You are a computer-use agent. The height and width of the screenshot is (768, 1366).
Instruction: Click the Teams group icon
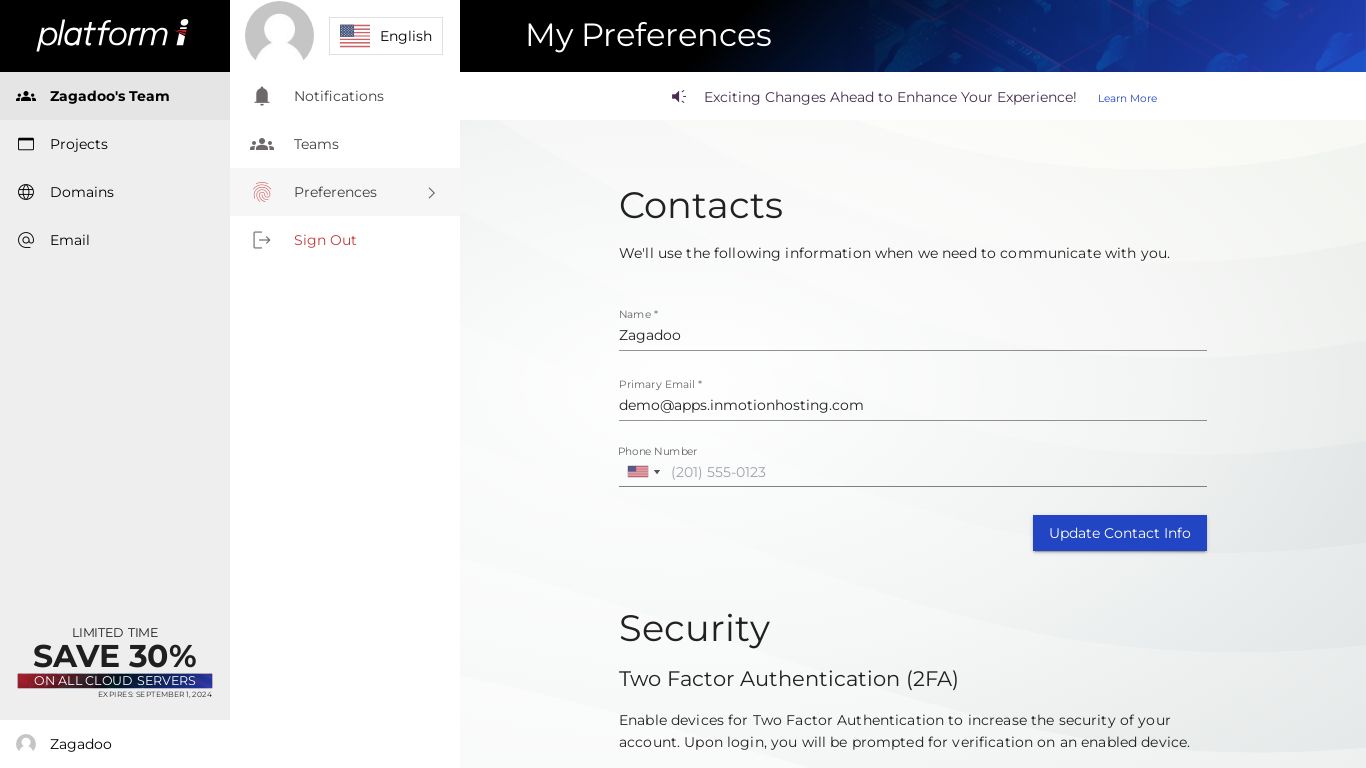coord(262,144)
